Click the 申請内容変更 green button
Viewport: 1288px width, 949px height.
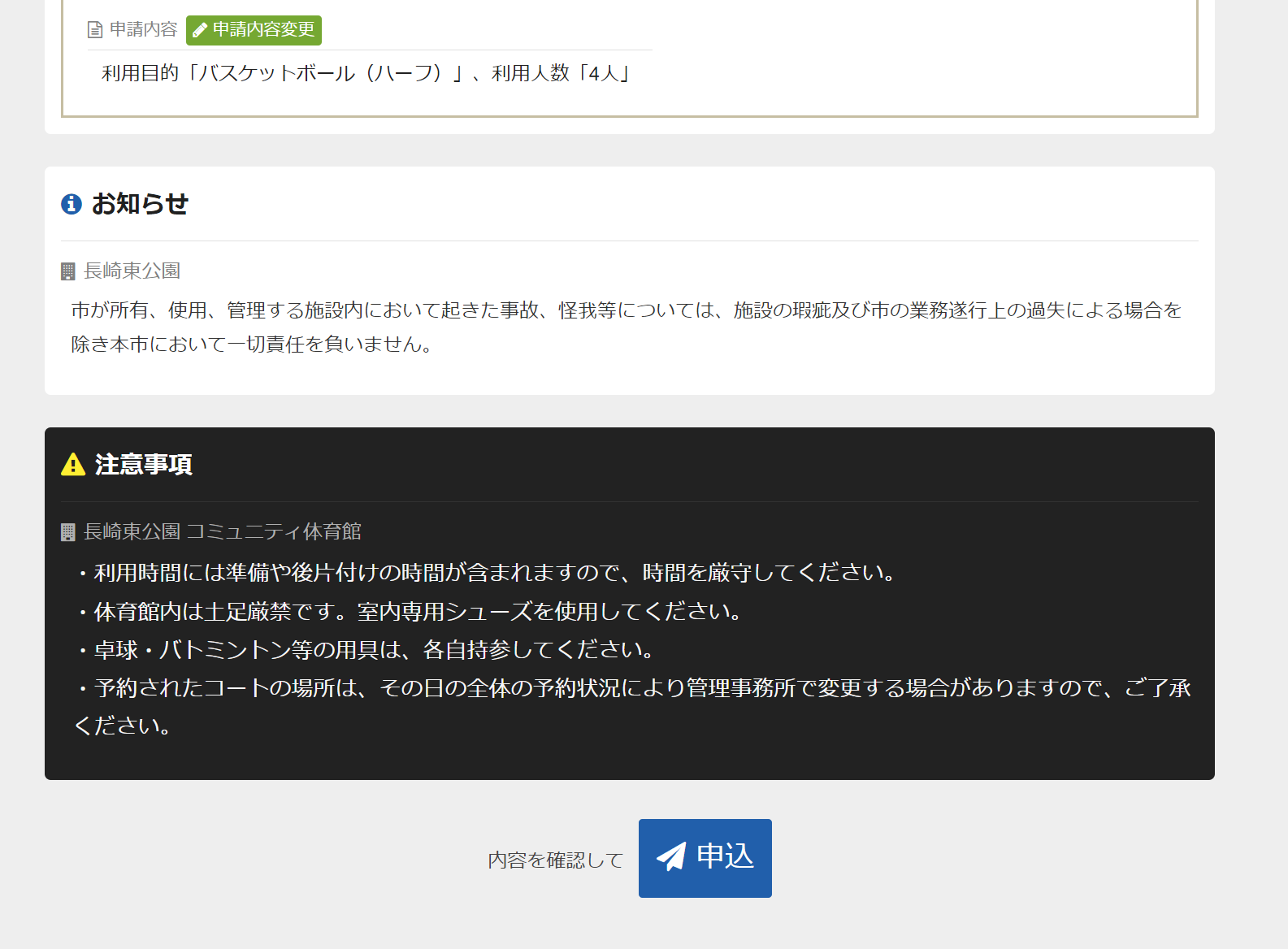pyautogui.click(x=254, y=30)
